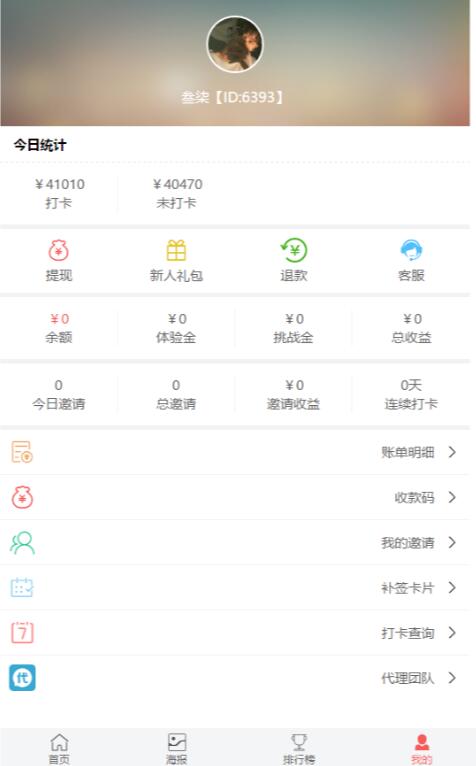Switch to the 首页 home tab

59,749
